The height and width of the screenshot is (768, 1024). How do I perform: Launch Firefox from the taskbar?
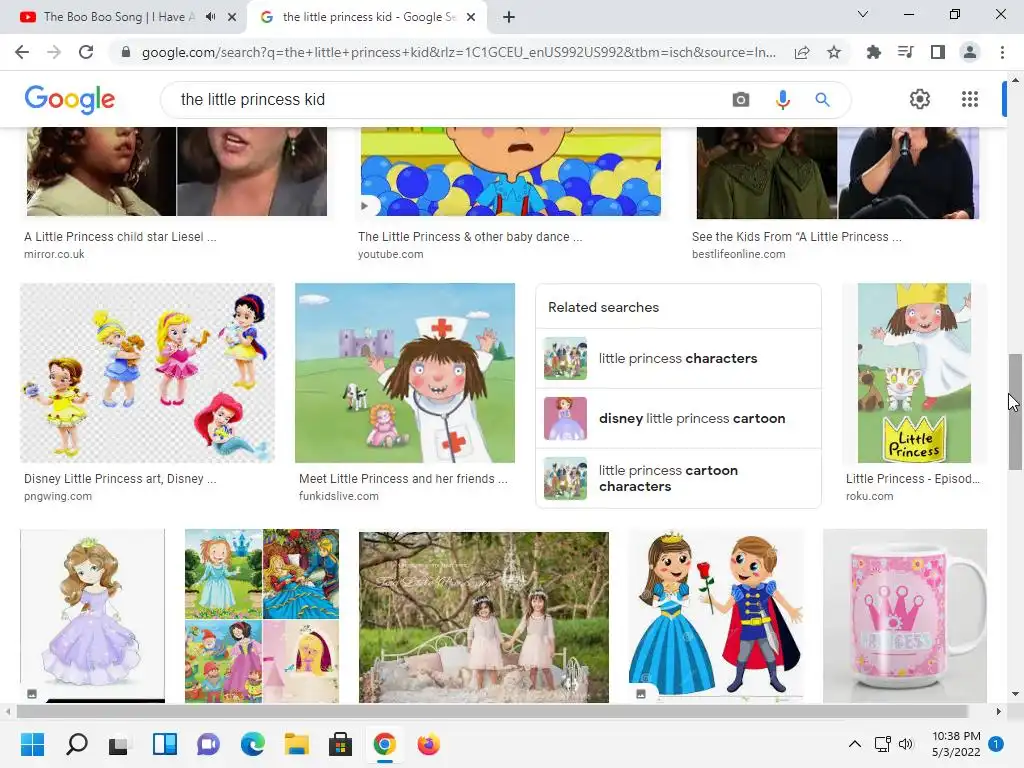[428, 744]
